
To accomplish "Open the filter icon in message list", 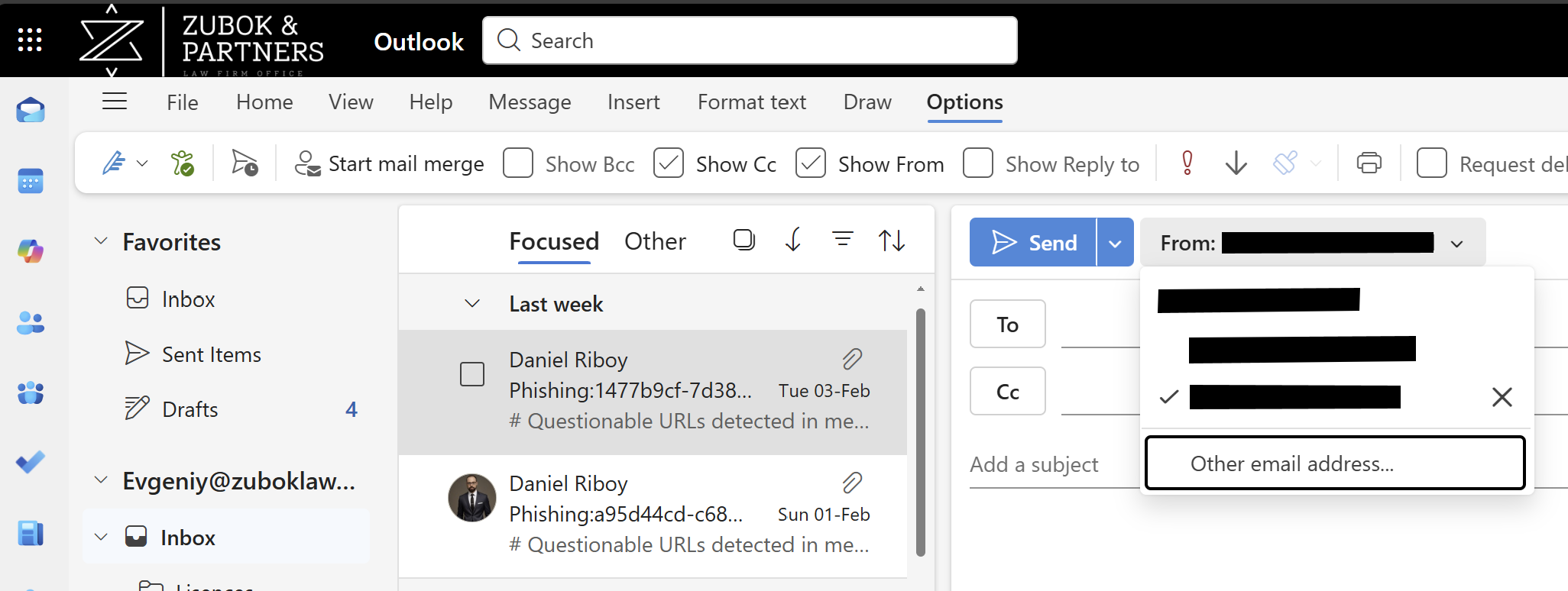I will pos(842,241).
